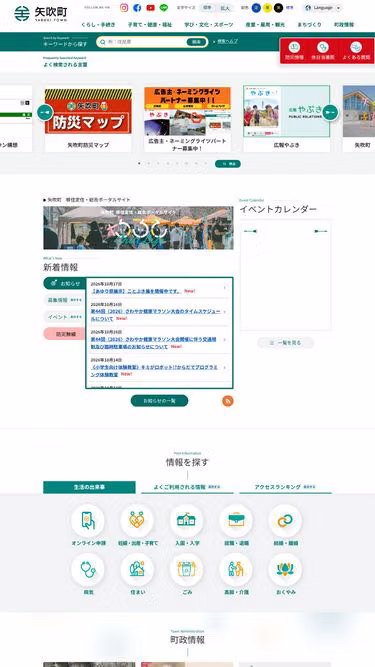Open the YouTube social icon
This screenshot has width=375, height=667.
click(151, 8)
